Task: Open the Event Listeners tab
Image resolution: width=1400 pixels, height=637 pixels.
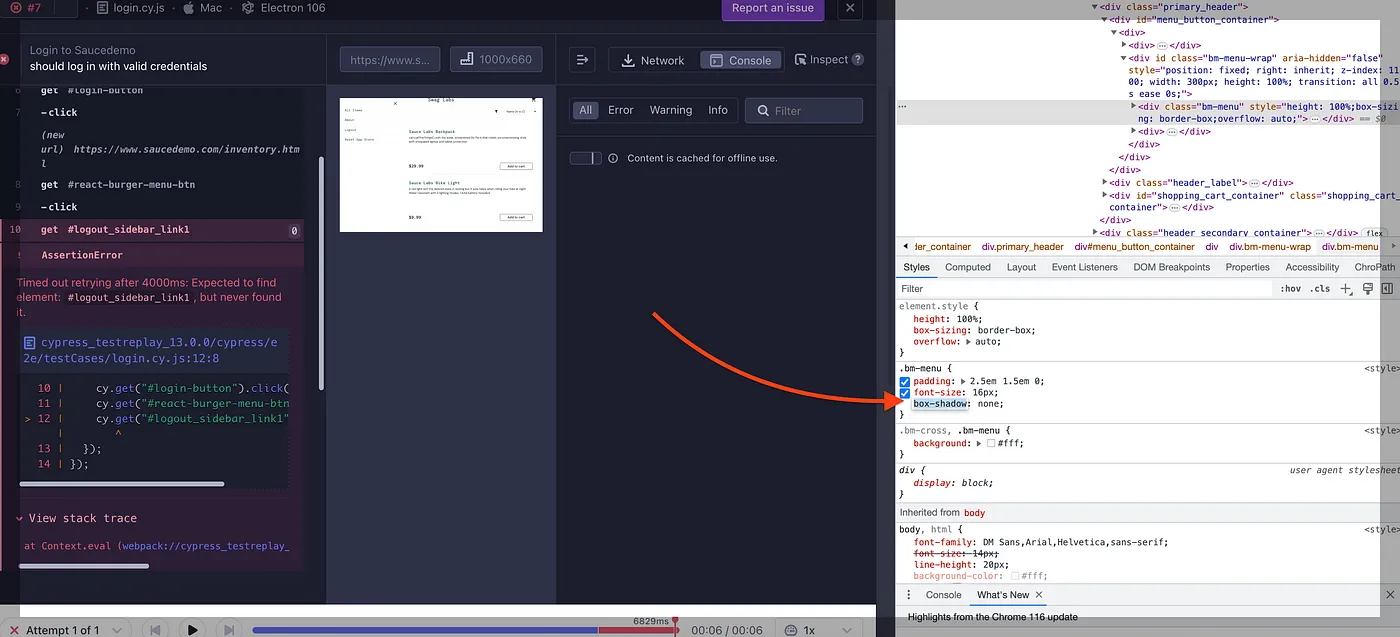Action: (x=1084, y=267)
